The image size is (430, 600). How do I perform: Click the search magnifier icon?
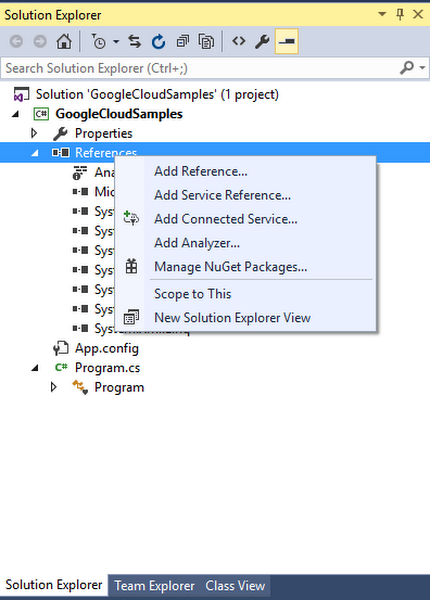tap(407, 68)
